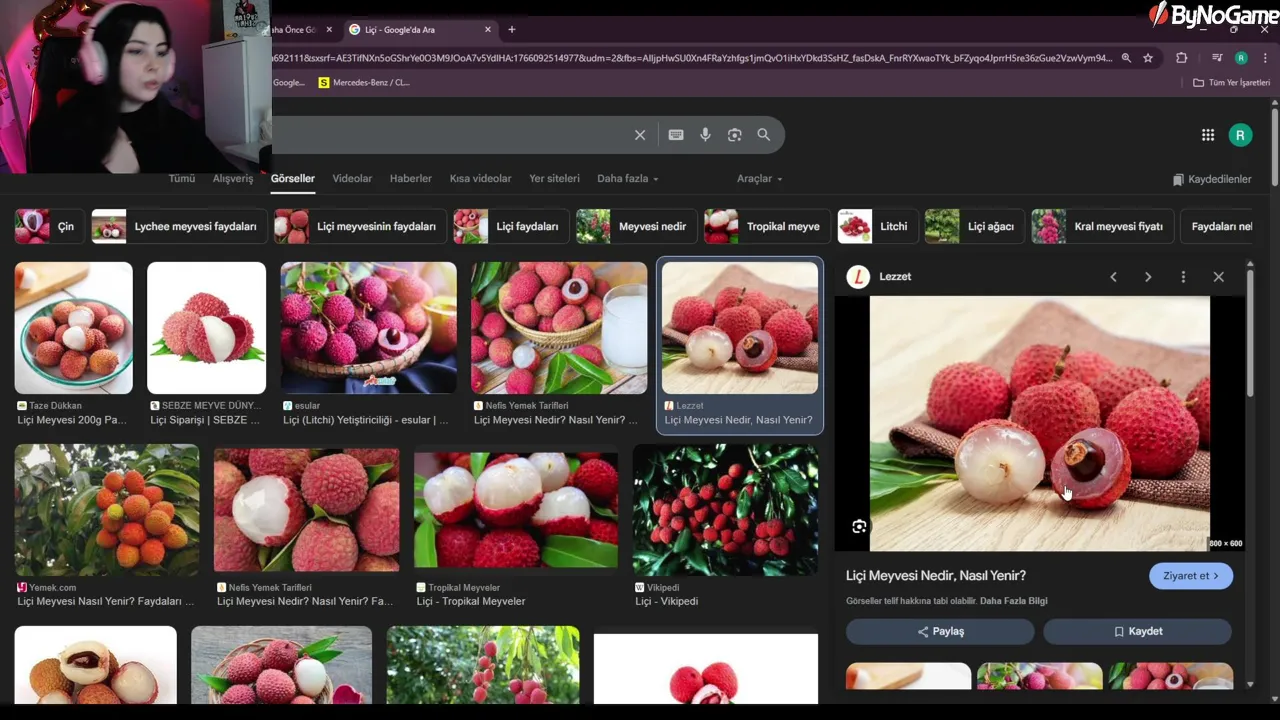Click the Kaydet save button

(x=1138, y=632)
